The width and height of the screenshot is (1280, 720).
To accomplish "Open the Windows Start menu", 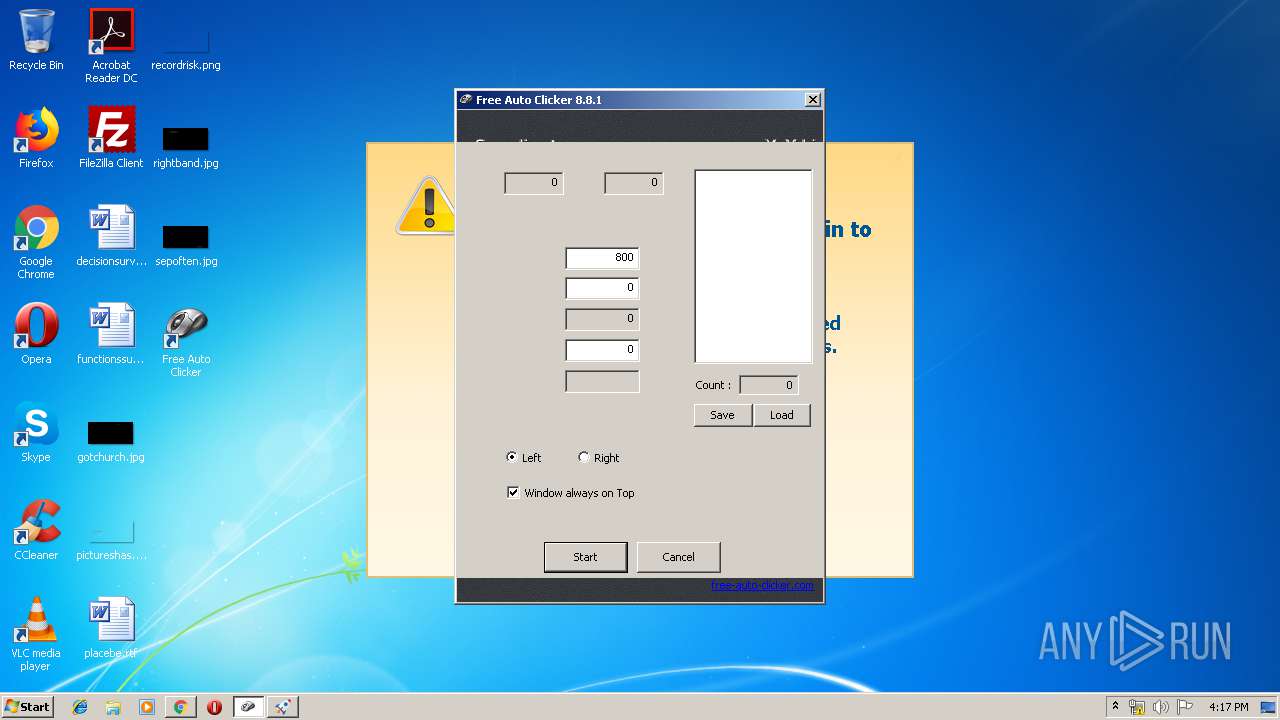I will pyautogui.click(x=27, y=706).
